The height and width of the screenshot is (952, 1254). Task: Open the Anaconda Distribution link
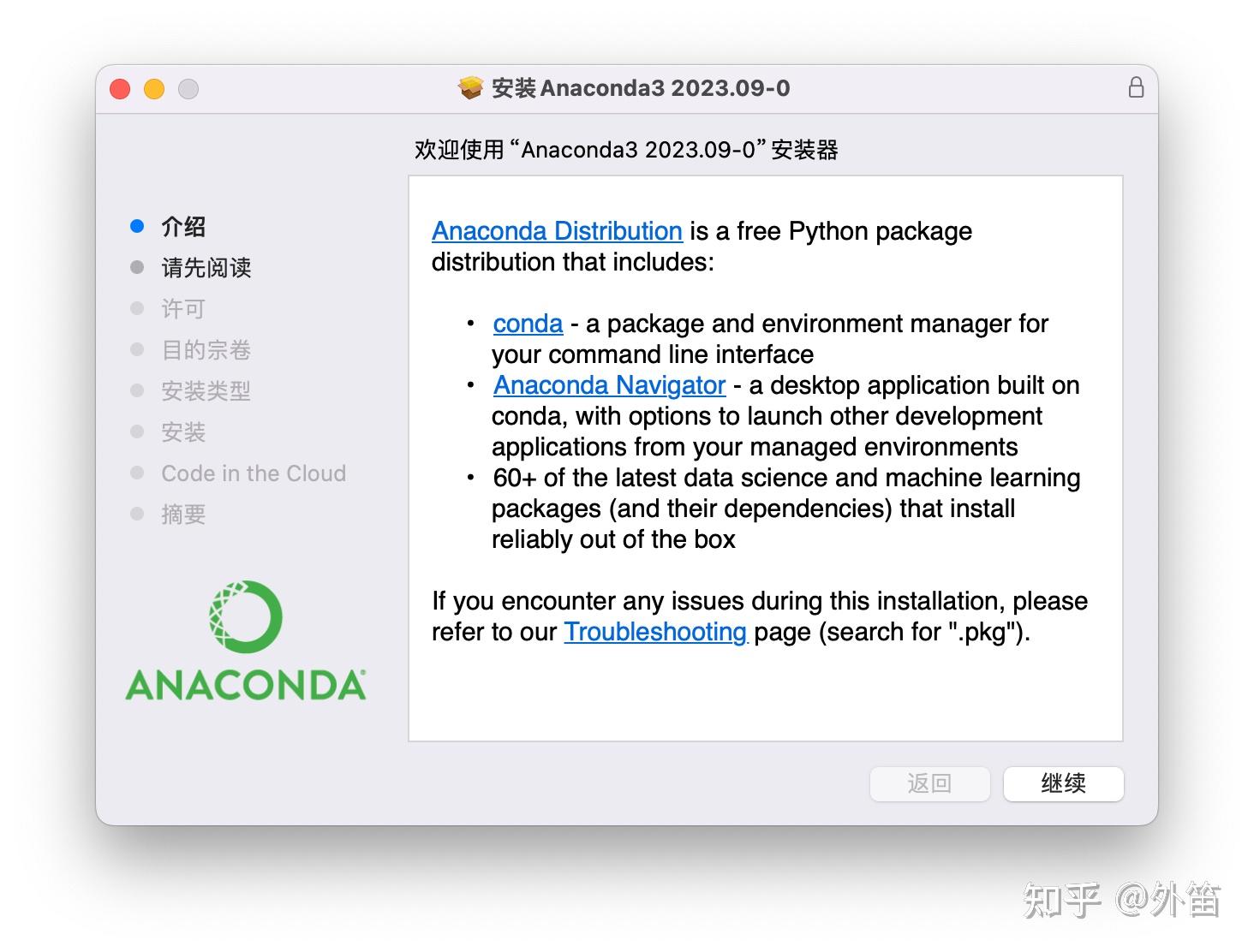(557, 231)
